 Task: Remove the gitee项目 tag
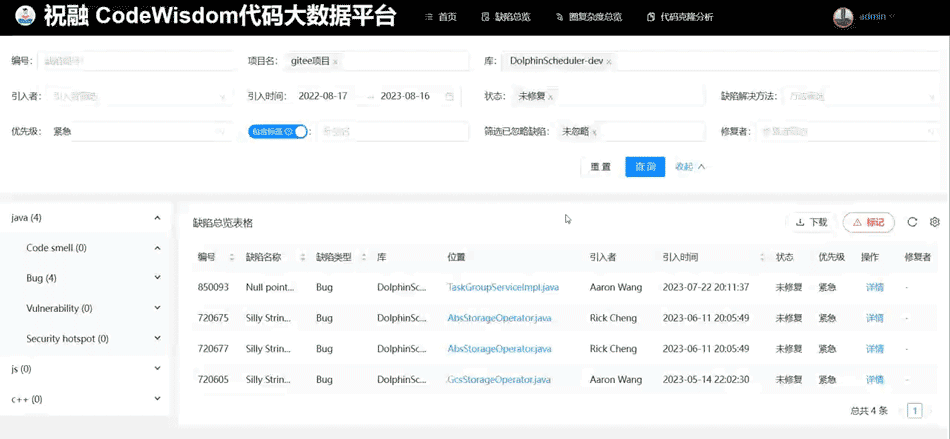335,62
